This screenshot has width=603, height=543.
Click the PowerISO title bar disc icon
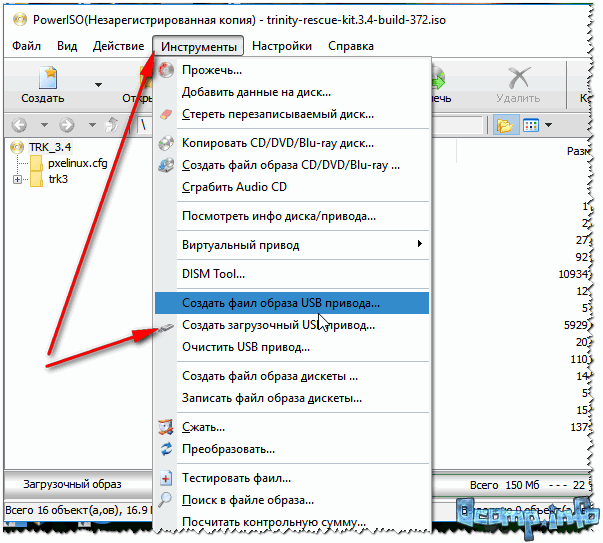[20, 19]
